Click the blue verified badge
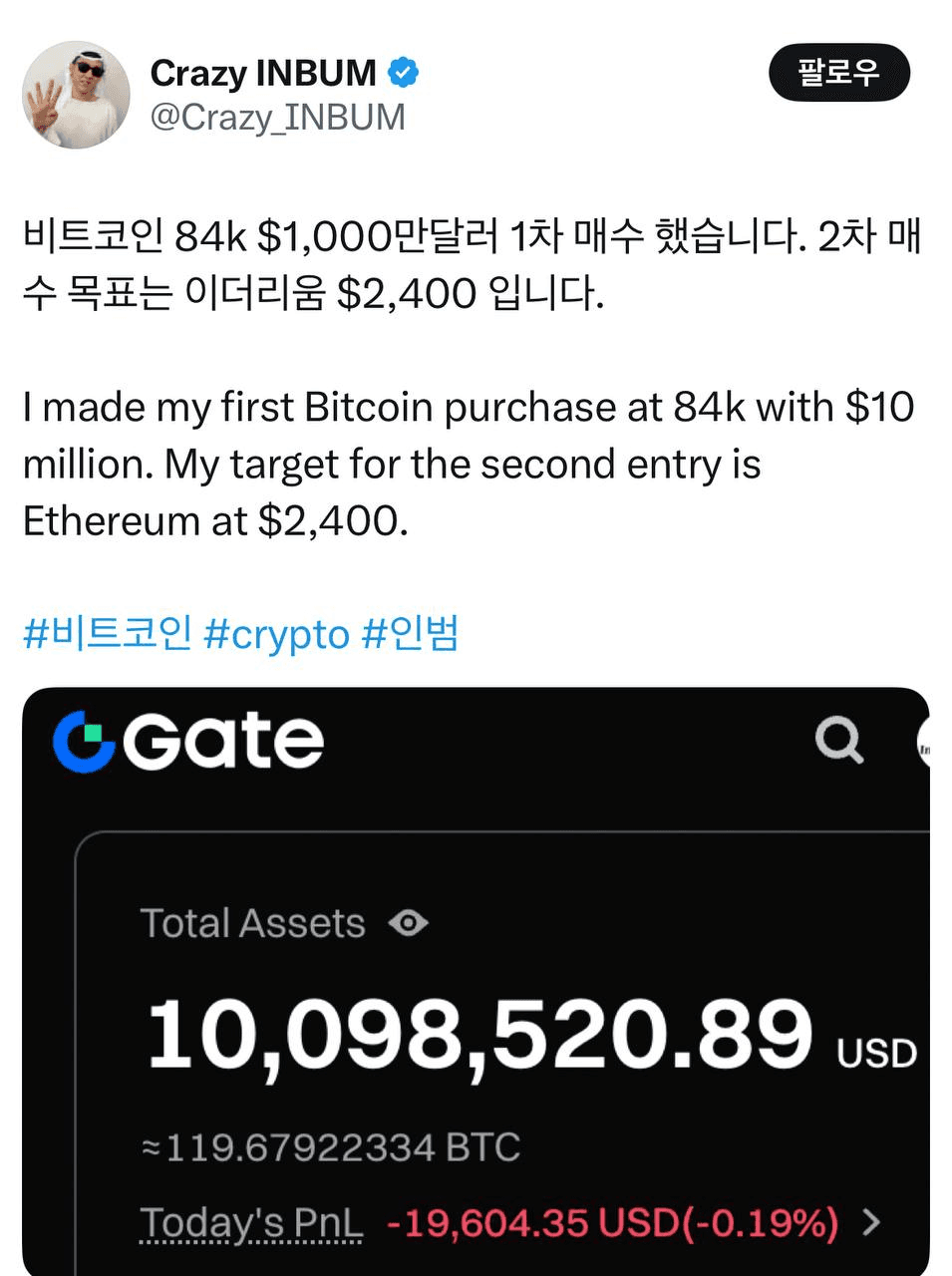The height and width of the screenshot is (1276, 952). [x=403, y=73]
